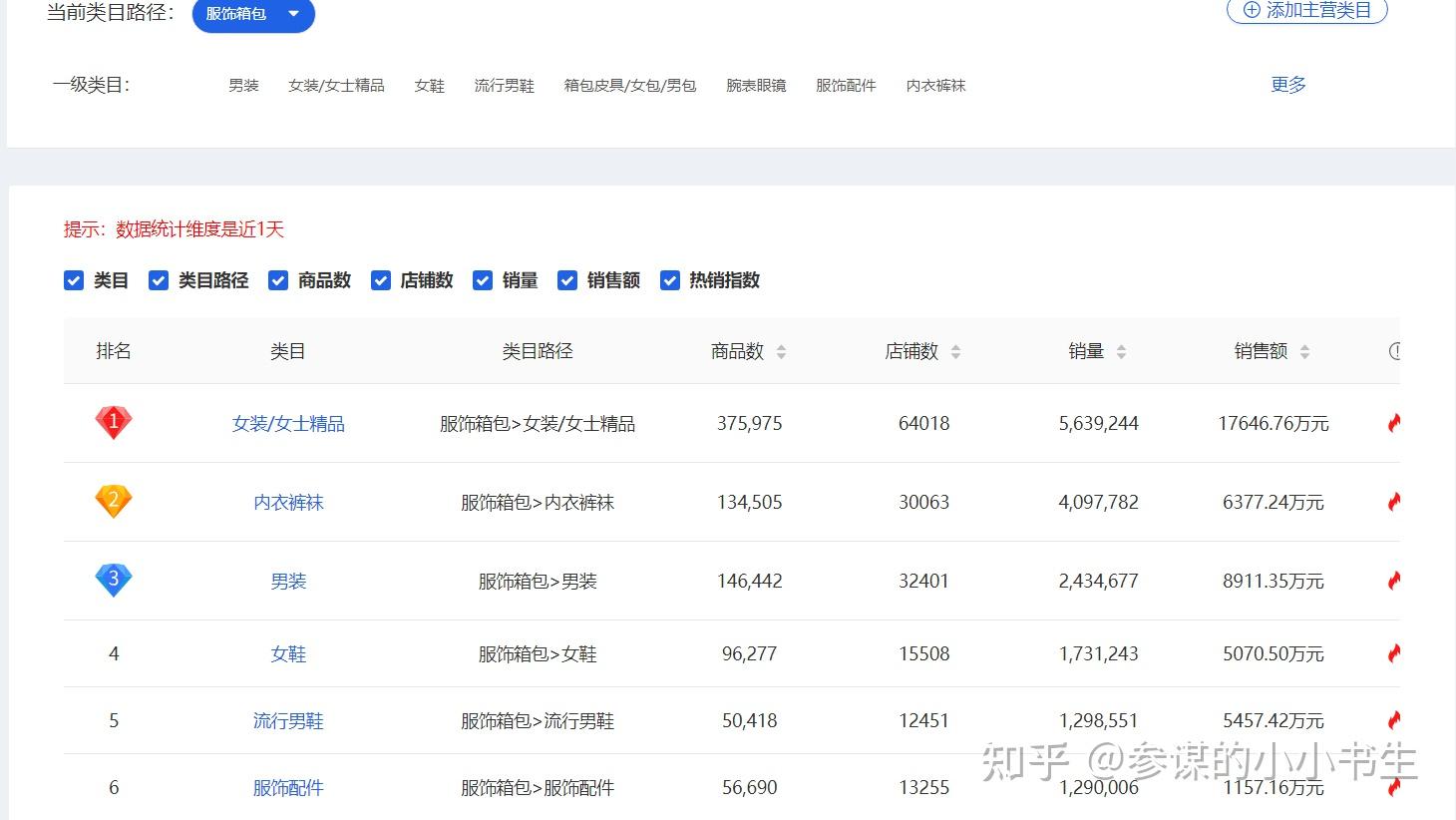Toggle the 类目 column checkbox
The height and width of the screenshot is (820, 1456).
[x=74, y=280]
